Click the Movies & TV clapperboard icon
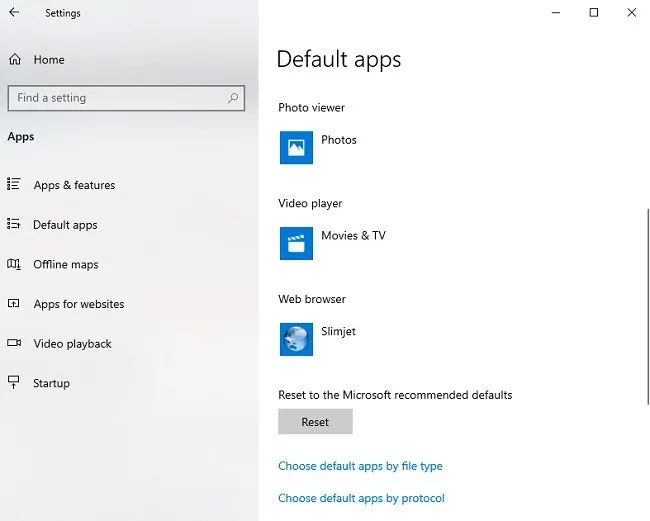The width and height of the screenshot is (650, 521). tap(296, 243)
